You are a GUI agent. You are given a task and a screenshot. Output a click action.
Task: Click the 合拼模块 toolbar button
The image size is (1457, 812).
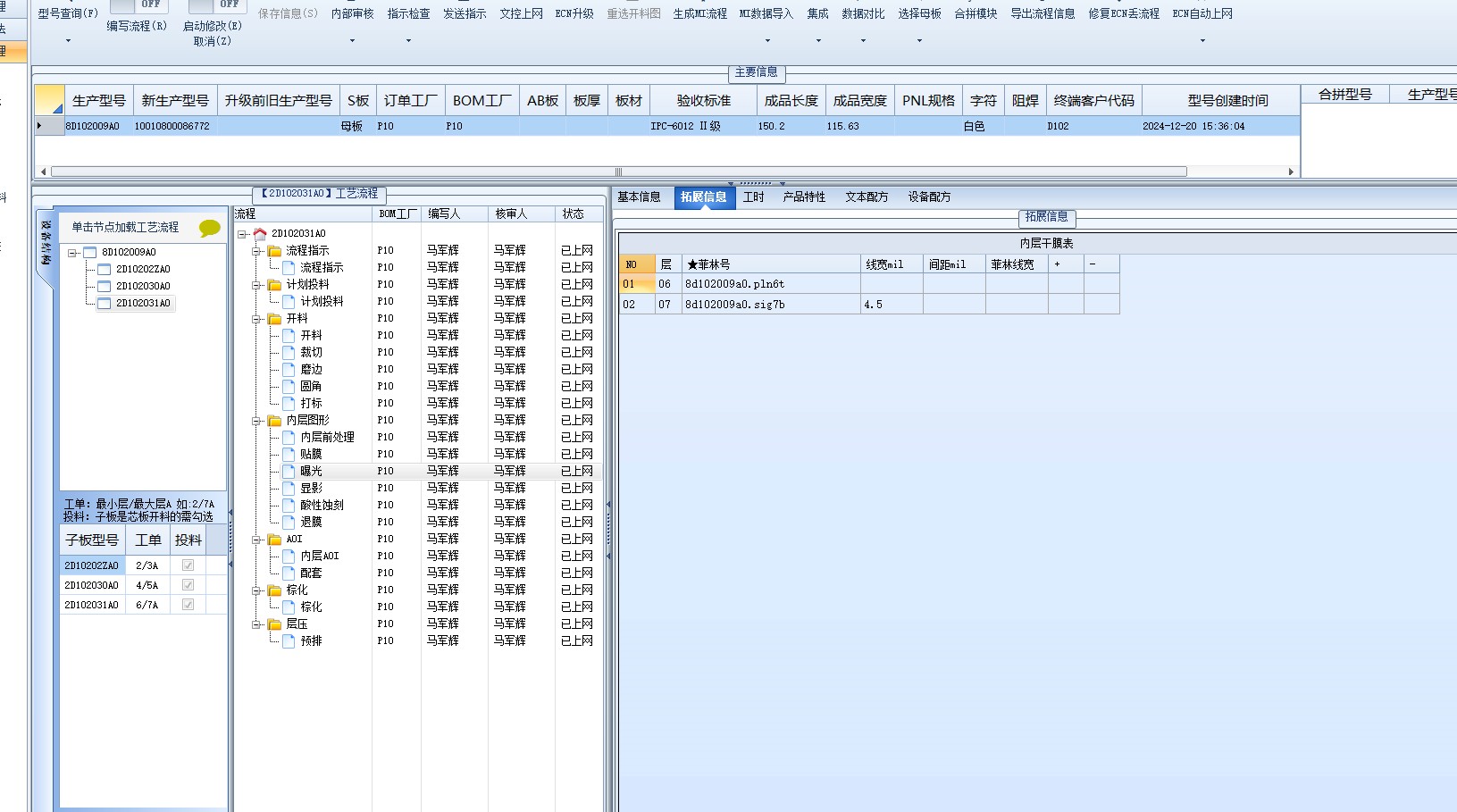[x=976, y=14]
